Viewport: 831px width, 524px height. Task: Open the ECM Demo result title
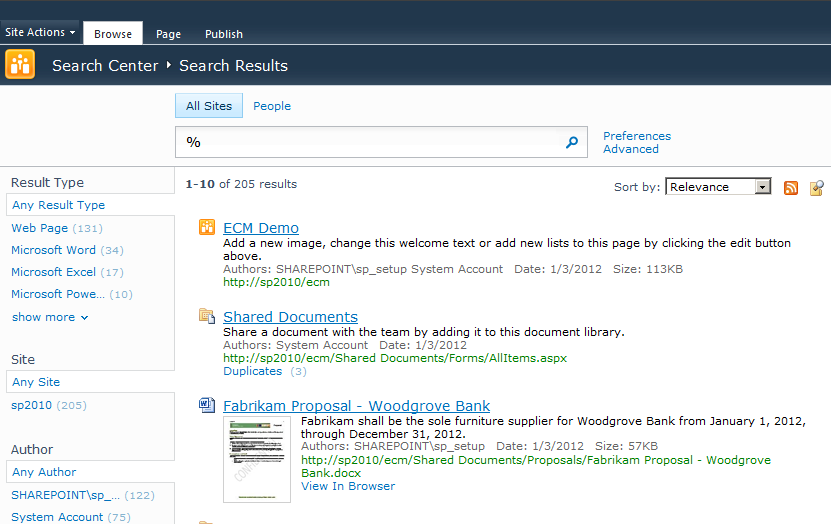click(261, 228)
